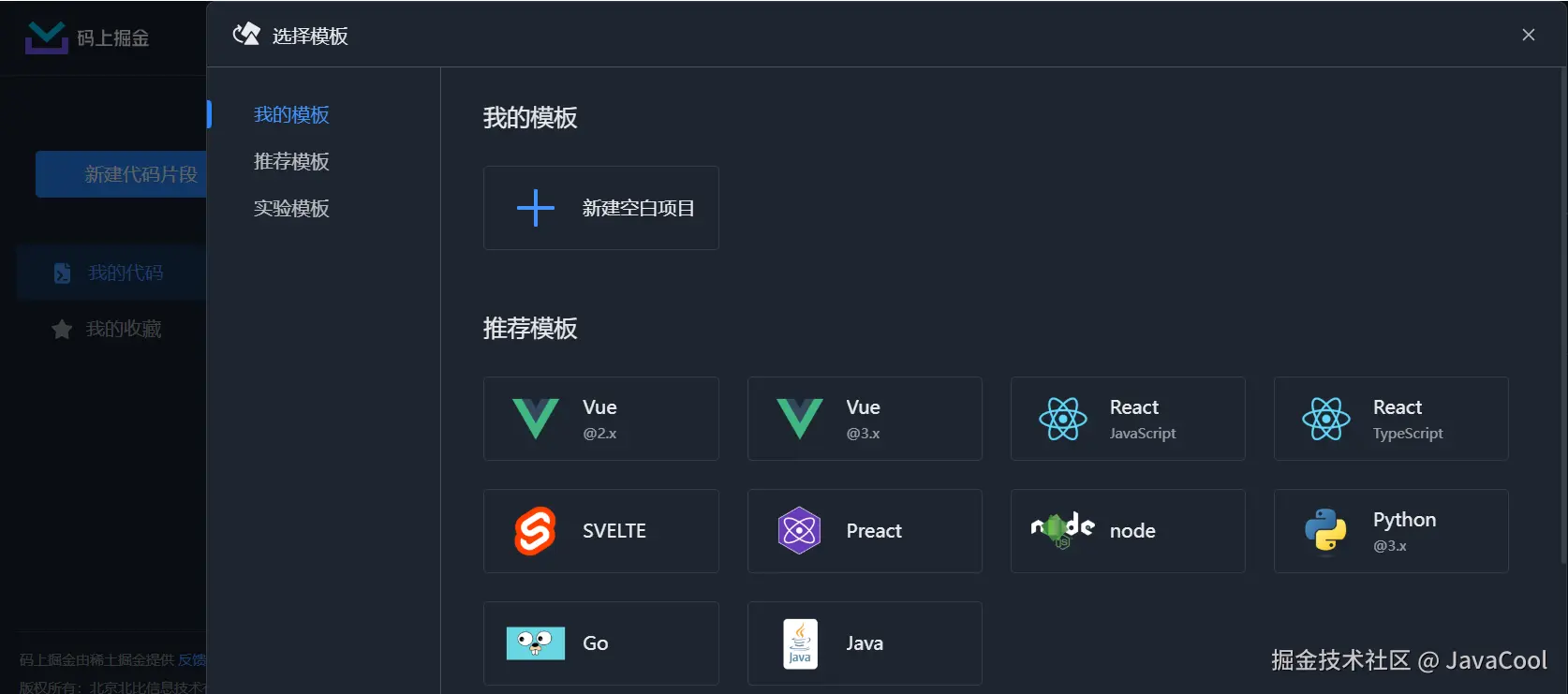The image size is (1568, 694).
Task: Click the Java coffee cup icon
Action: coord(800,643)
